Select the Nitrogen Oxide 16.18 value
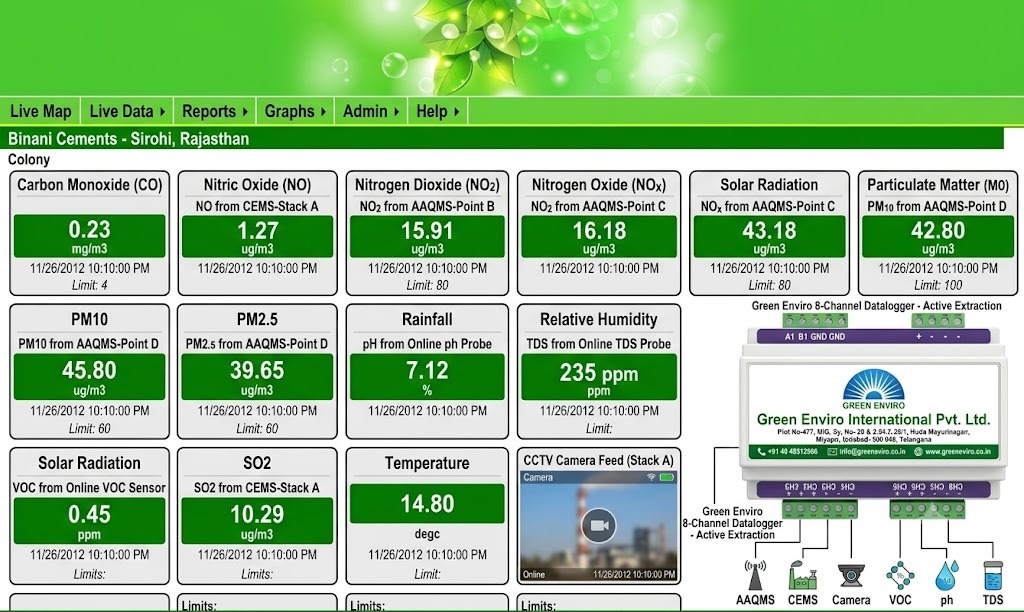 click(x=599, y=236)
